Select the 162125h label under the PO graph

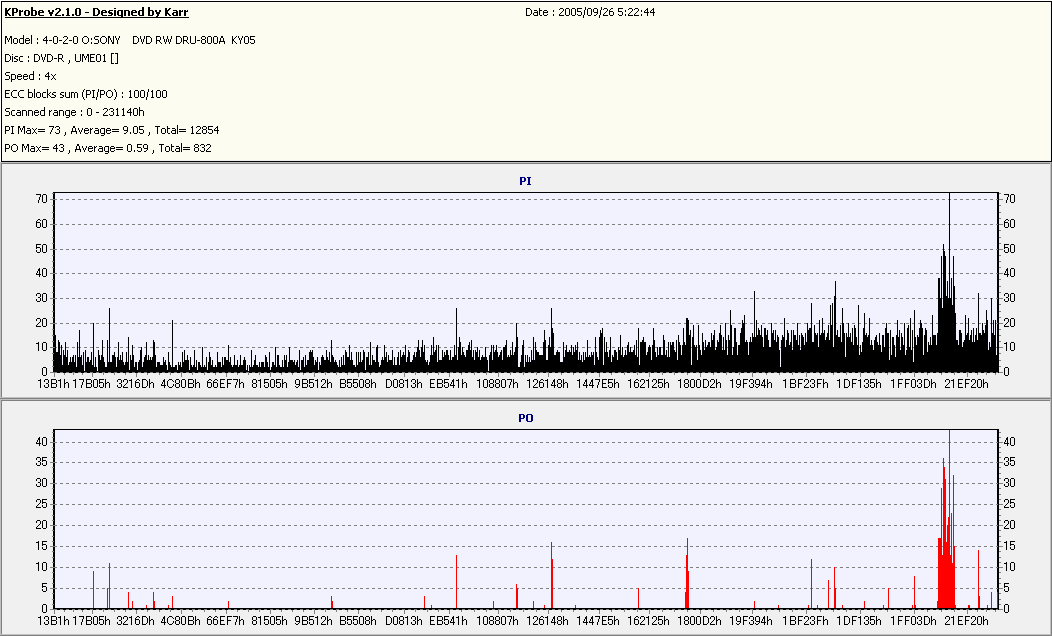coord(648,621)
